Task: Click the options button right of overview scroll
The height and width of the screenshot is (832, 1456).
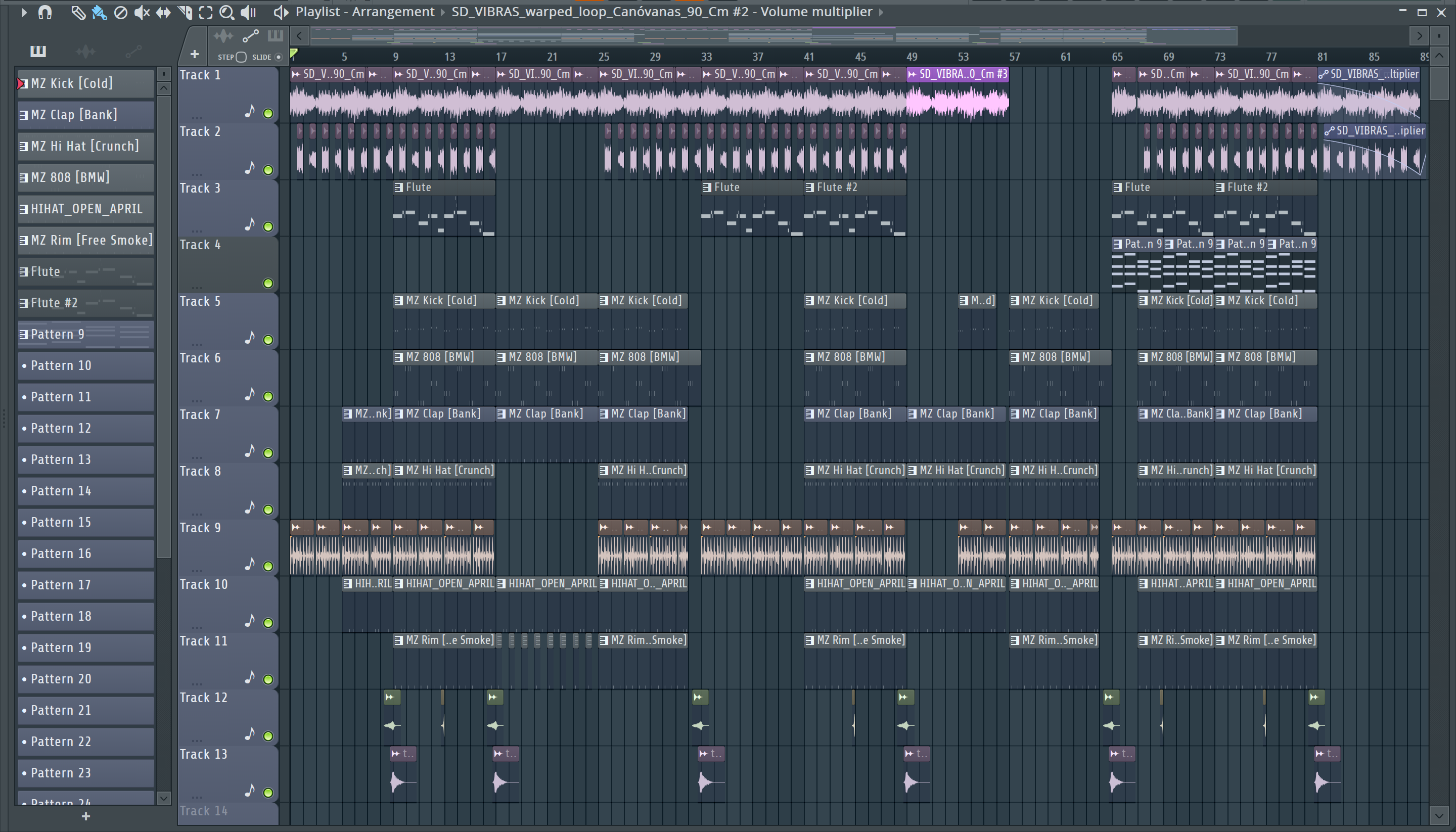Action: click(1439, 36)
